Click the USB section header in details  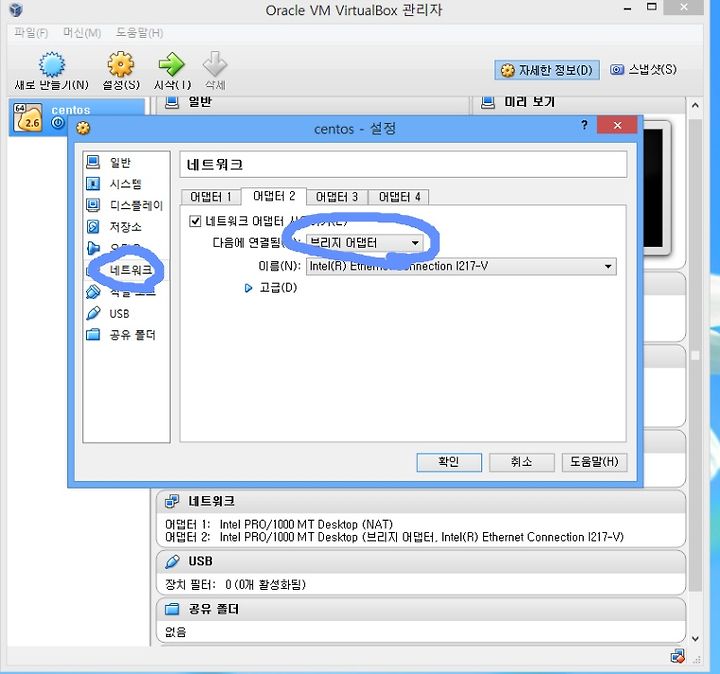tap(421, 562)
